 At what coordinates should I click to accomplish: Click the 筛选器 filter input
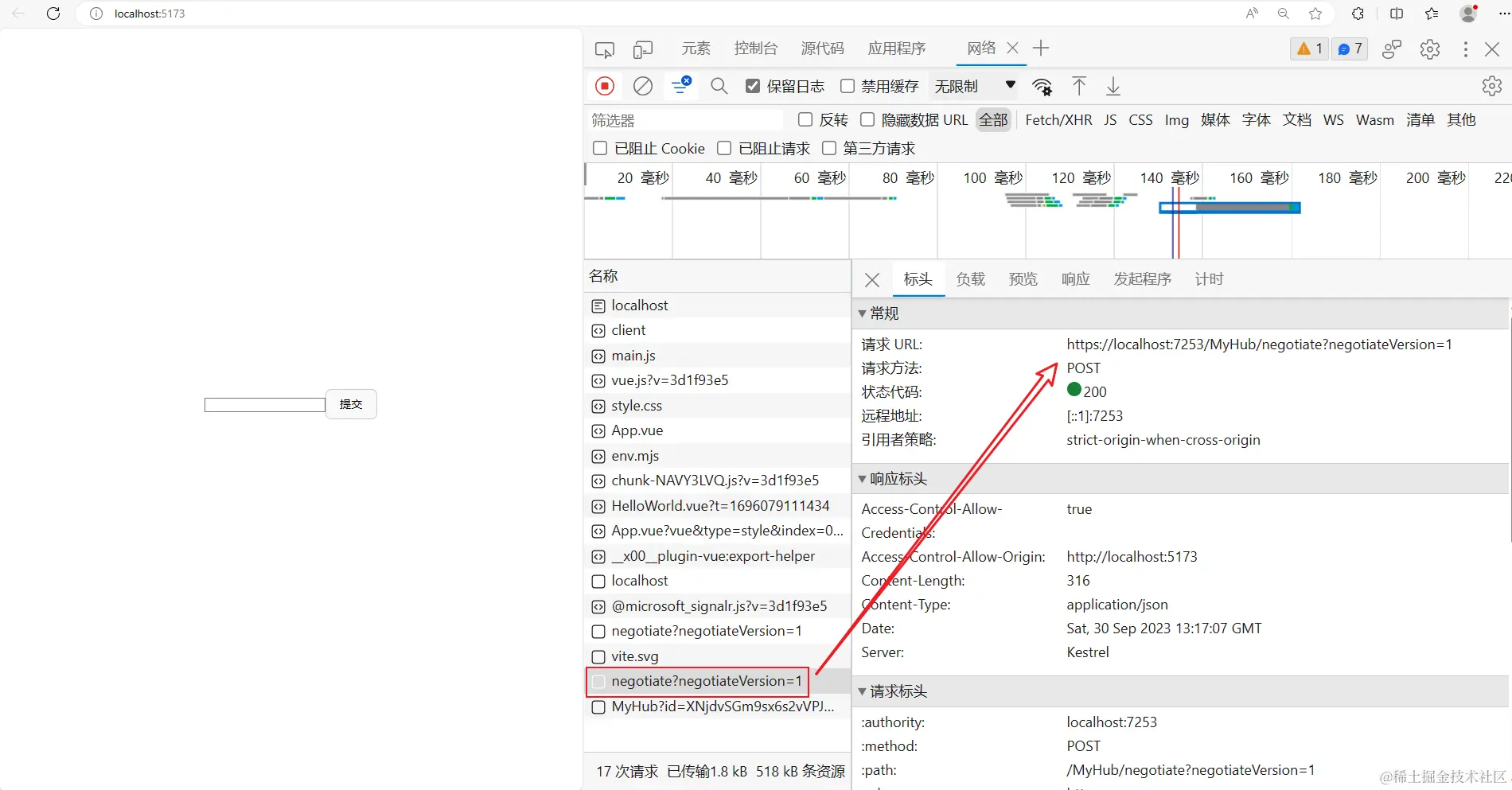[x=686, y=120]
